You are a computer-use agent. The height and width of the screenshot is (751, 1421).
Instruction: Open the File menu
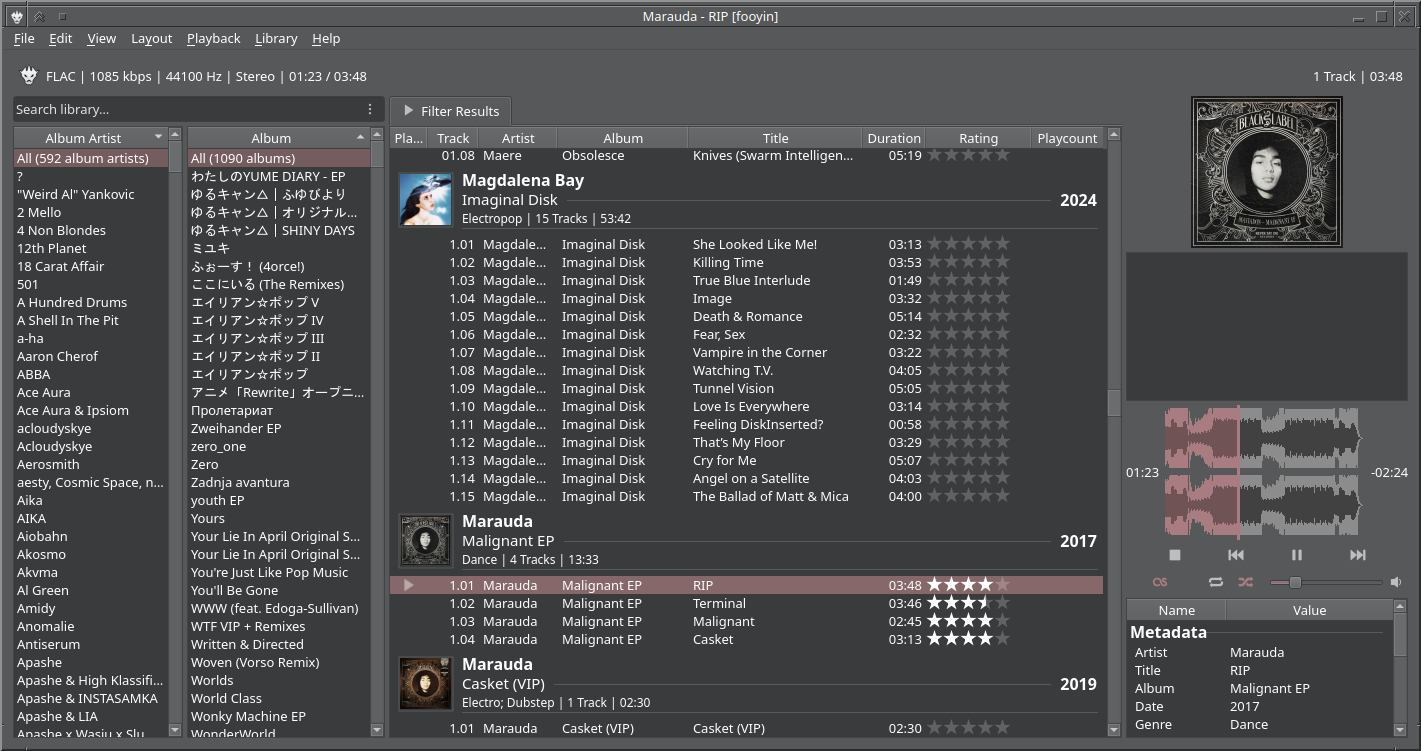[x=24, y=38]
